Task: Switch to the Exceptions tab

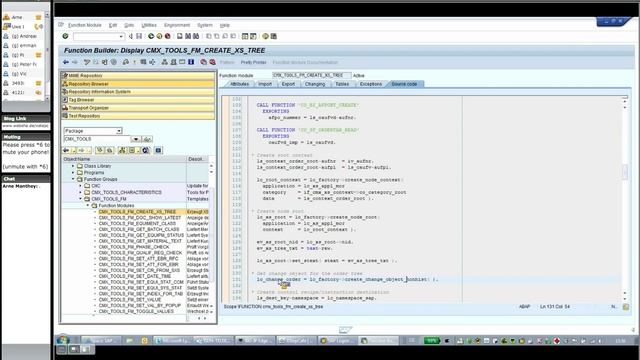Action: click(371, 84)
